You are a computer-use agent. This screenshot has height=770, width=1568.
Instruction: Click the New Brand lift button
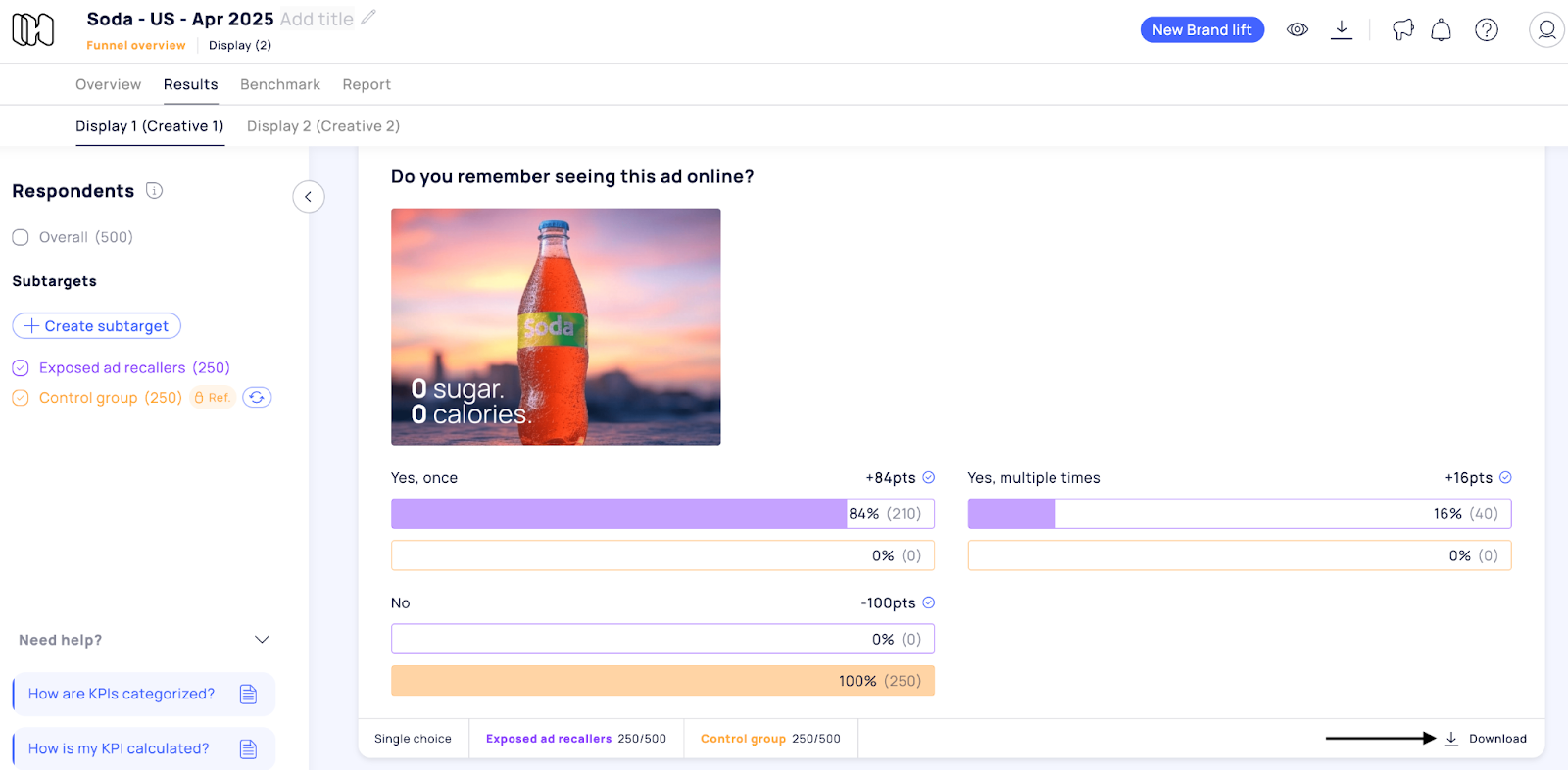pyautogui.click(x=1201, y=30)
